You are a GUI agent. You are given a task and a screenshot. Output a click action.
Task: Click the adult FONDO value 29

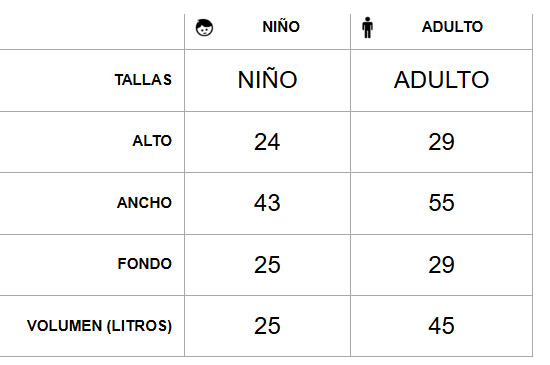441,265
